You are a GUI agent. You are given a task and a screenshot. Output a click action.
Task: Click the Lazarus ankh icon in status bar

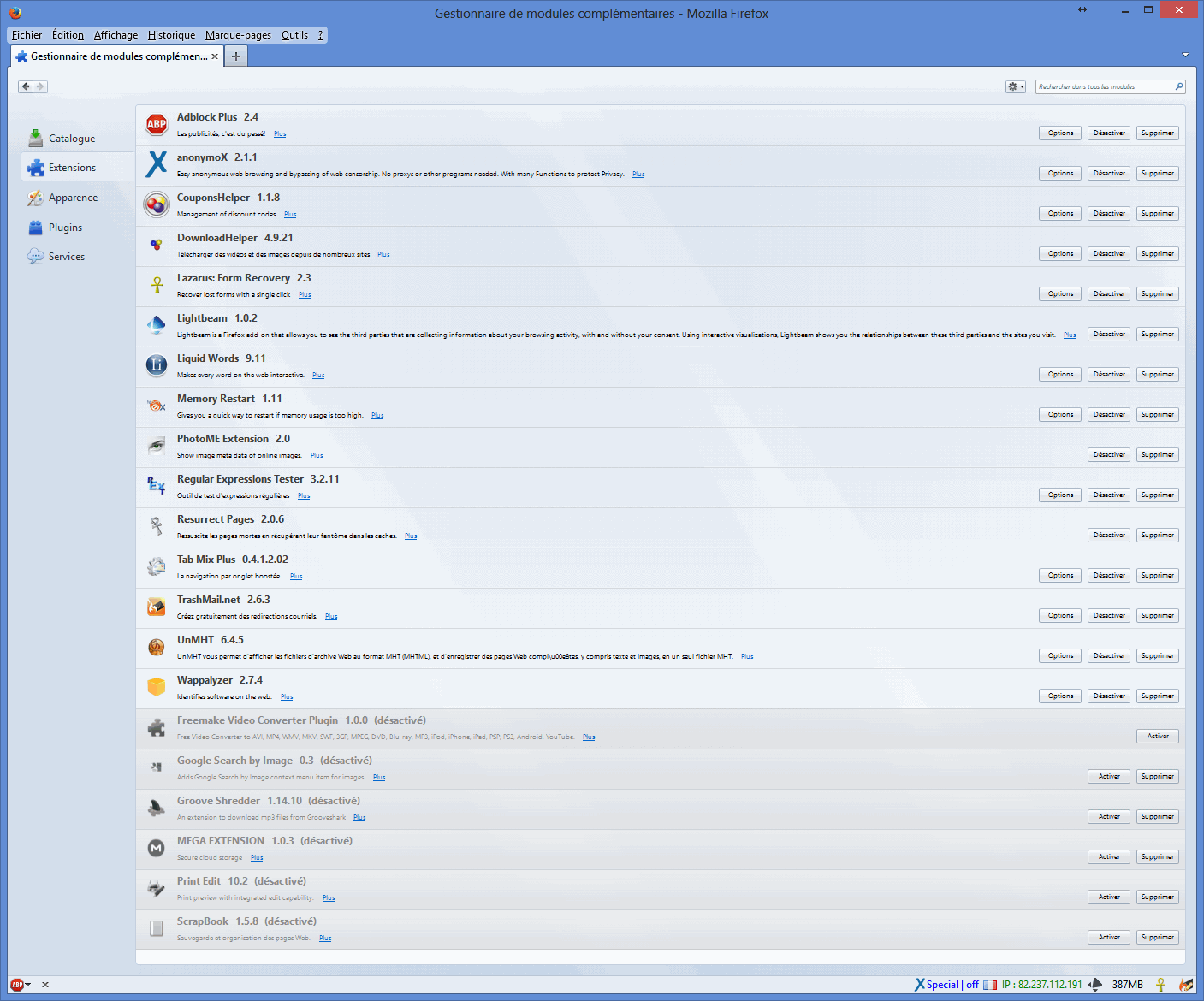tap(1161, 985)
